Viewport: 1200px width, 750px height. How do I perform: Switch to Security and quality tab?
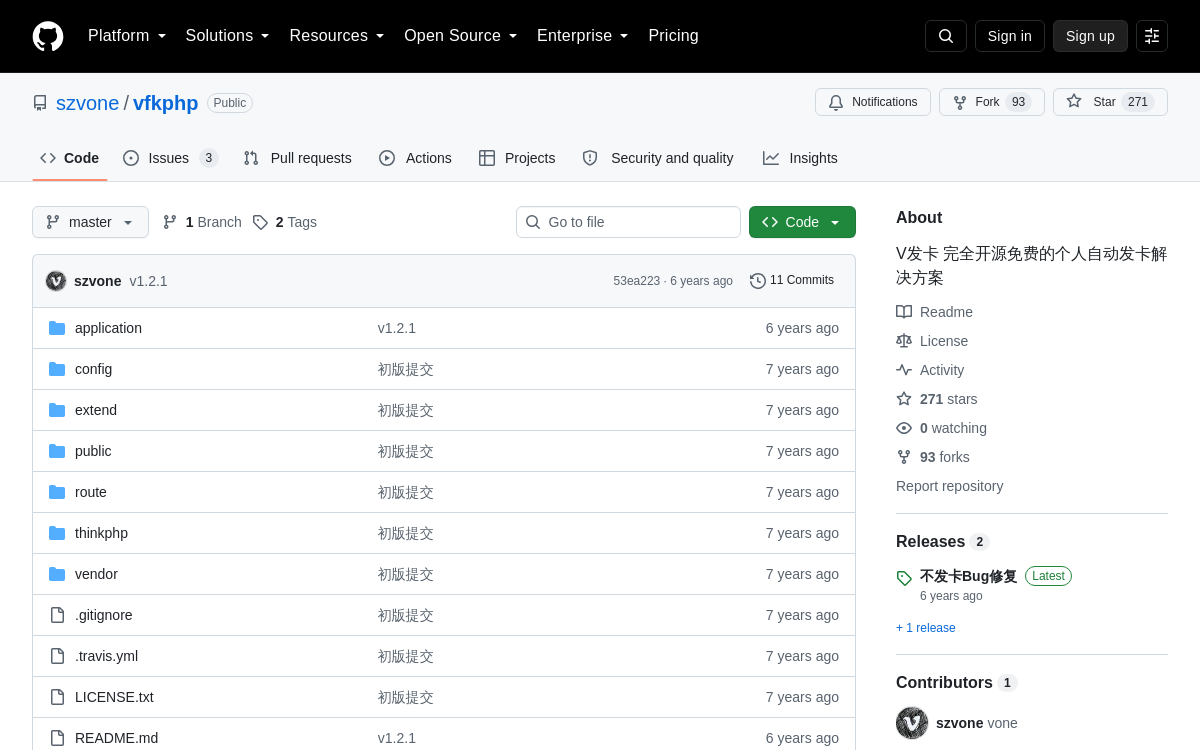click(658, 158)
